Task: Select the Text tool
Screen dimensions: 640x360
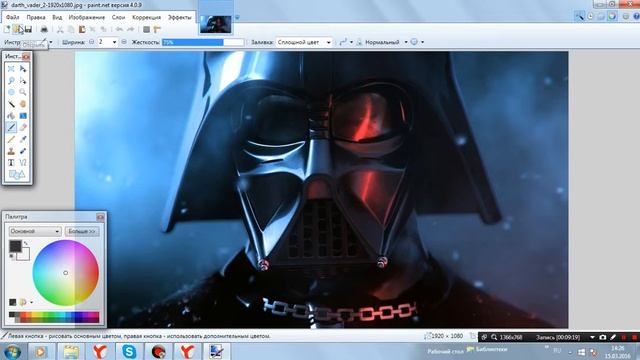Action: click(11, 163)
